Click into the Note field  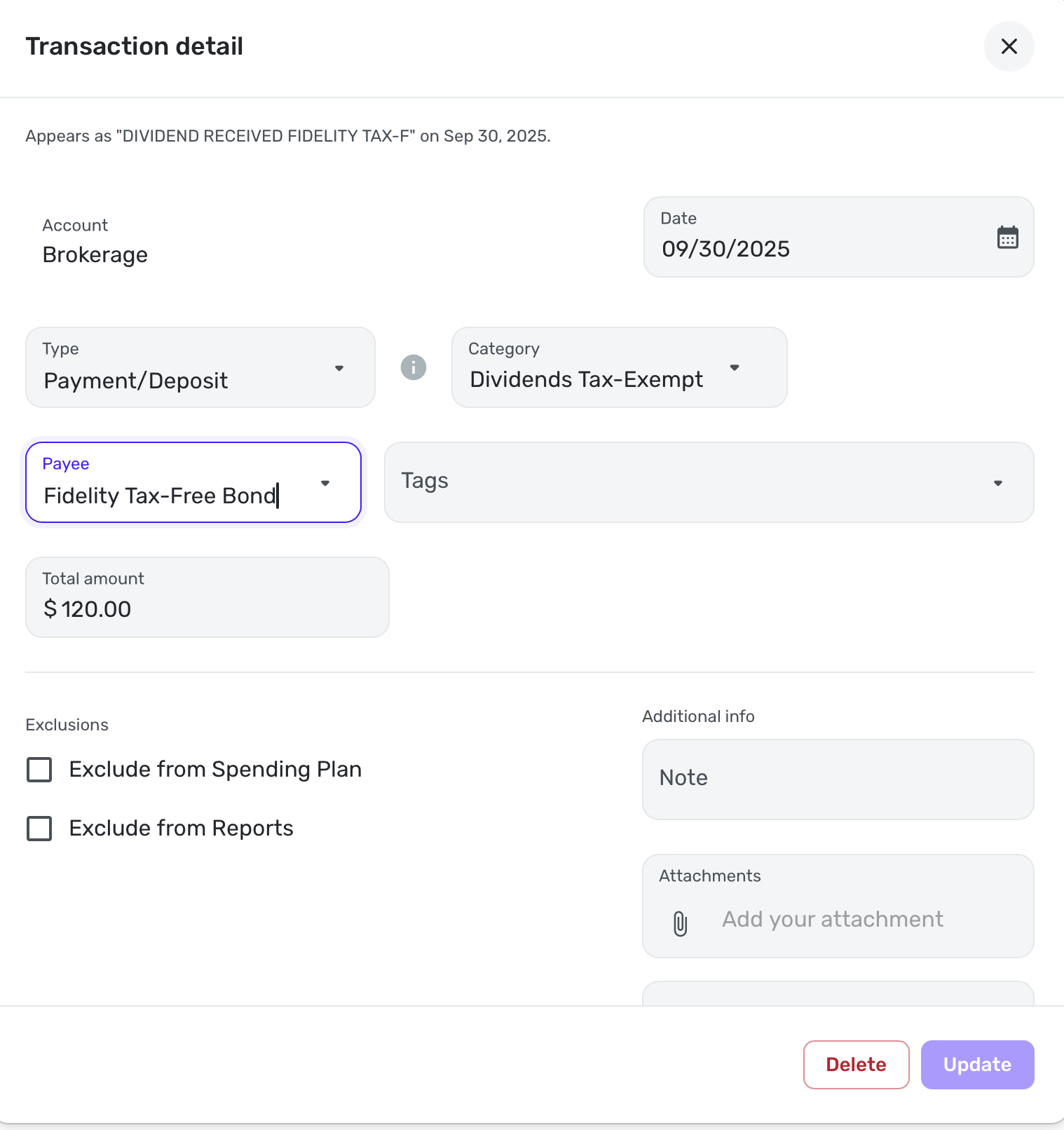838,779
